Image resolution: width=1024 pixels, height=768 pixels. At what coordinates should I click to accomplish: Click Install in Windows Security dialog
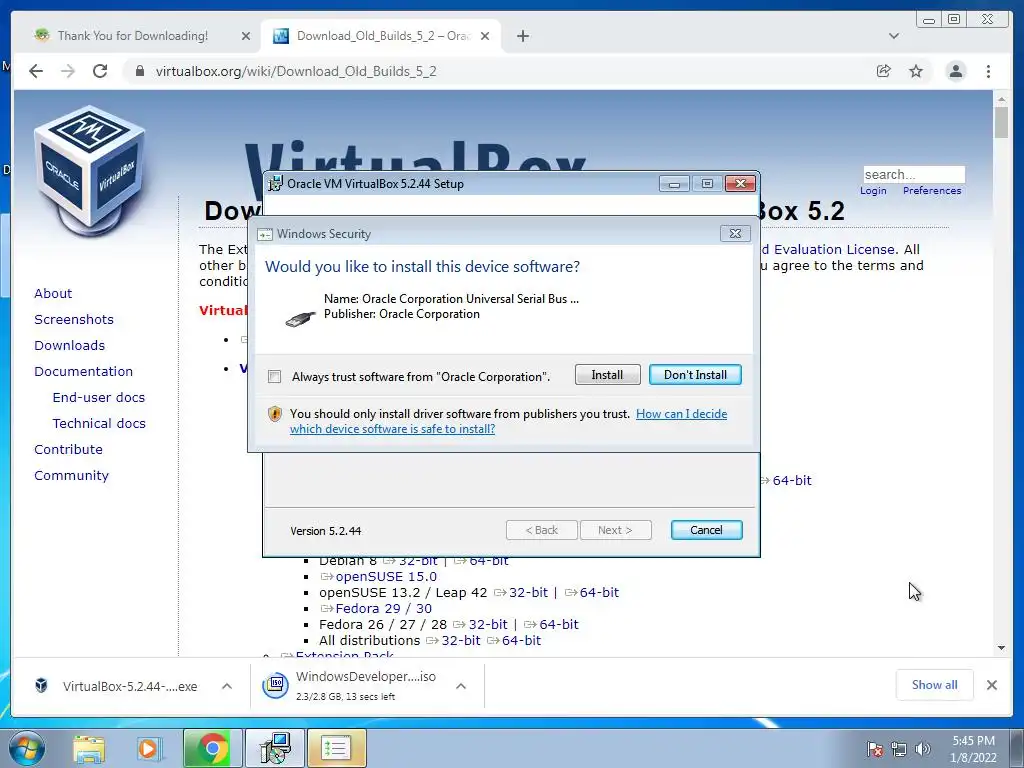[607, 375]
